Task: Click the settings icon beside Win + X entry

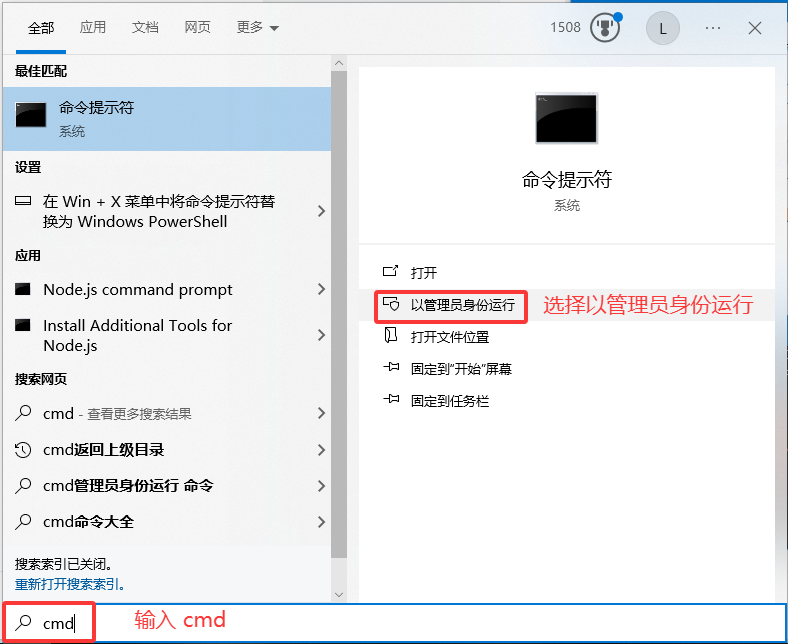Action: pyautogui.click(x=23, y=201)
